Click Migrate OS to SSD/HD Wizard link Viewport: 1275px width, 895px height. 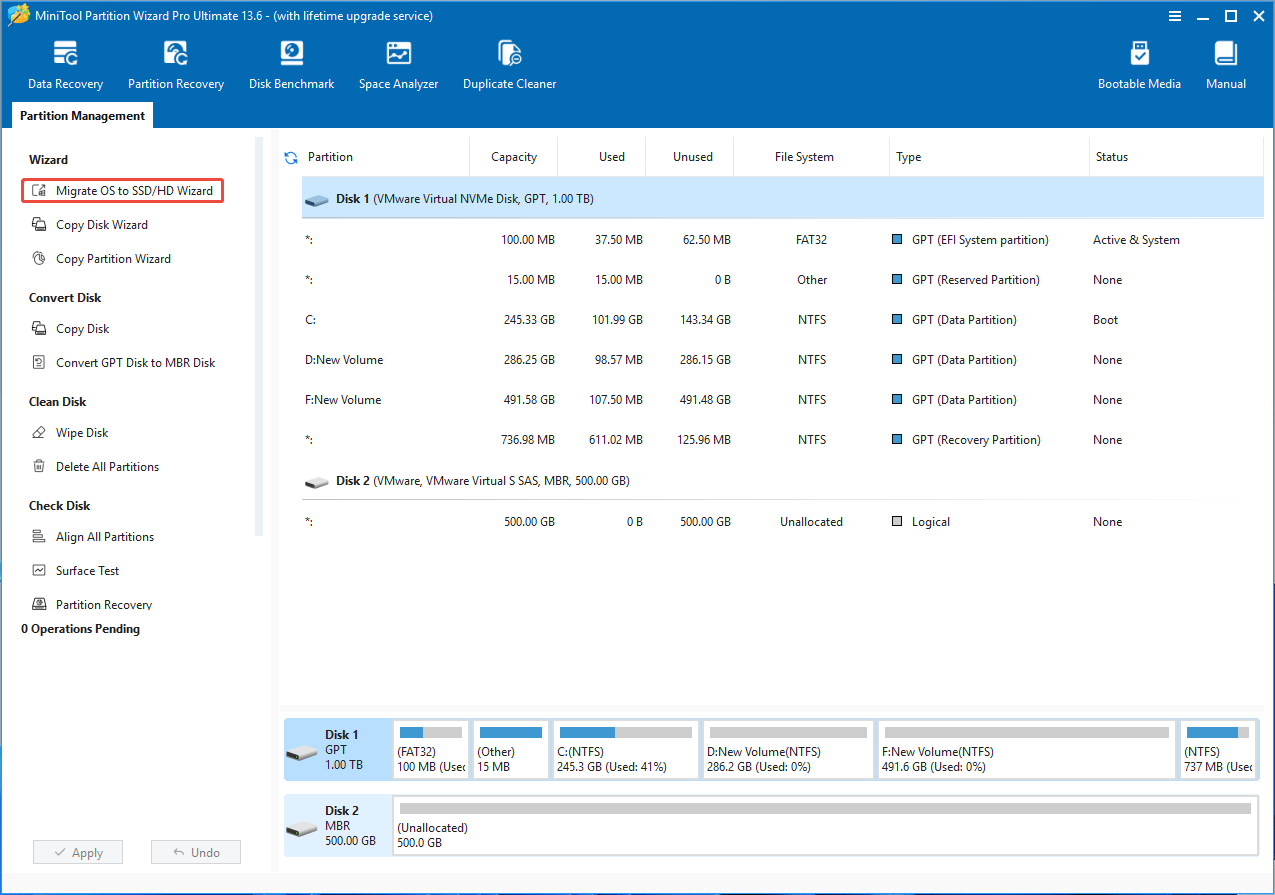134,190
